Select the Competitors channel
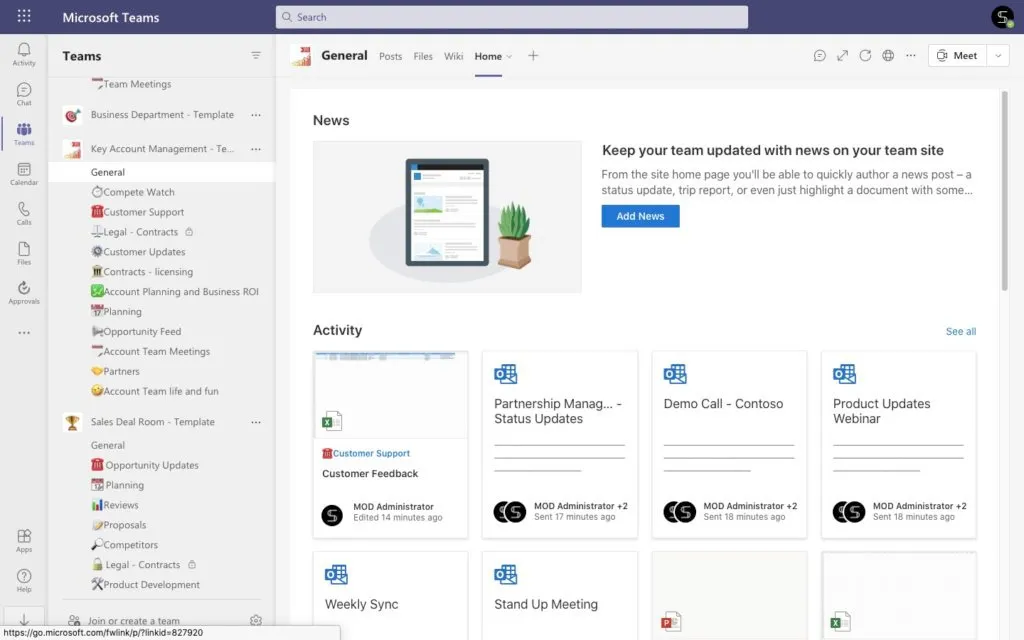Screen dimensions: 1024x640 tap(131, 545)
